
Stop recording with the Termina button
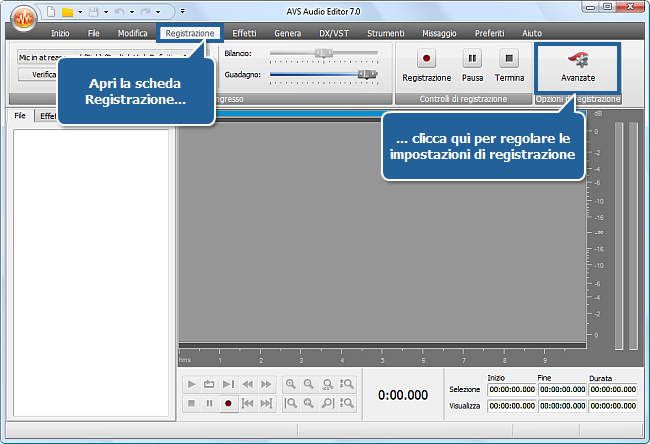[x=509, y=66]
